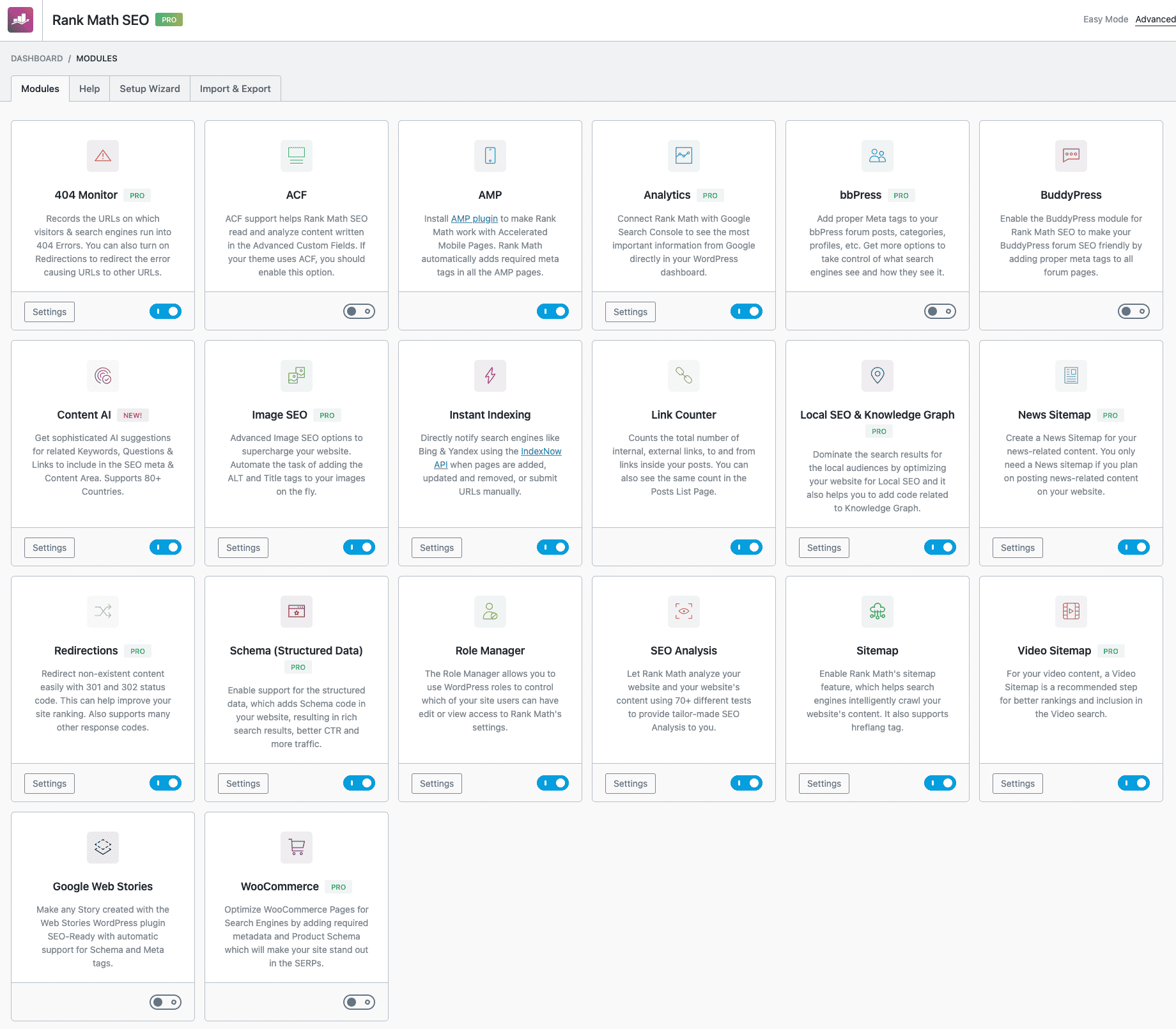The width and height of the screenshot is (1176, 1029).
Task: Open the Setup Wizard tab
Action: [x=150, y=89]
